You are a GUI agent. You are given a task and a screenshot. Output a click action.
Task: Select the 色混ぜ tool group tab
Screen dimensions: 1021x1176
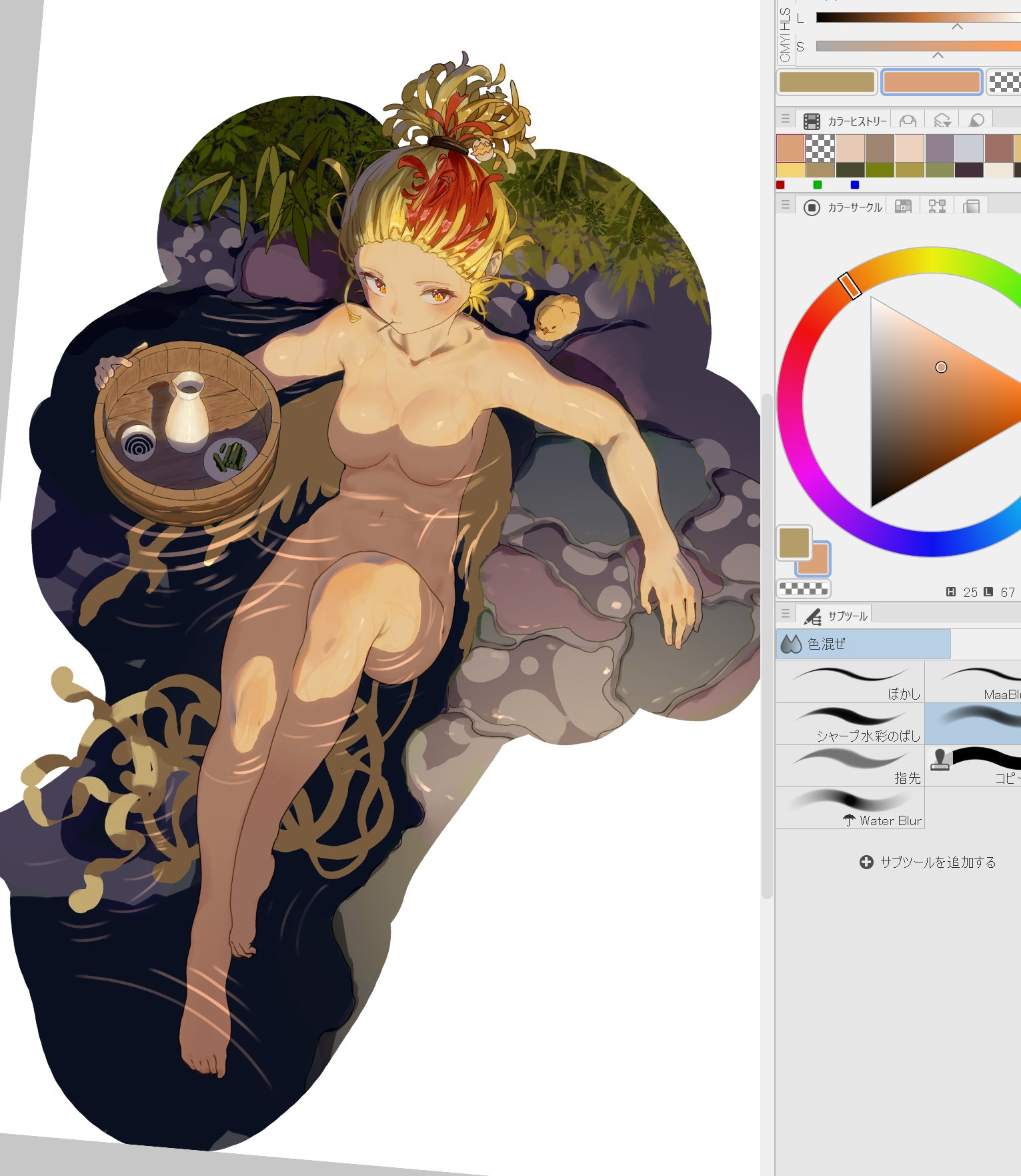point(862,644)
